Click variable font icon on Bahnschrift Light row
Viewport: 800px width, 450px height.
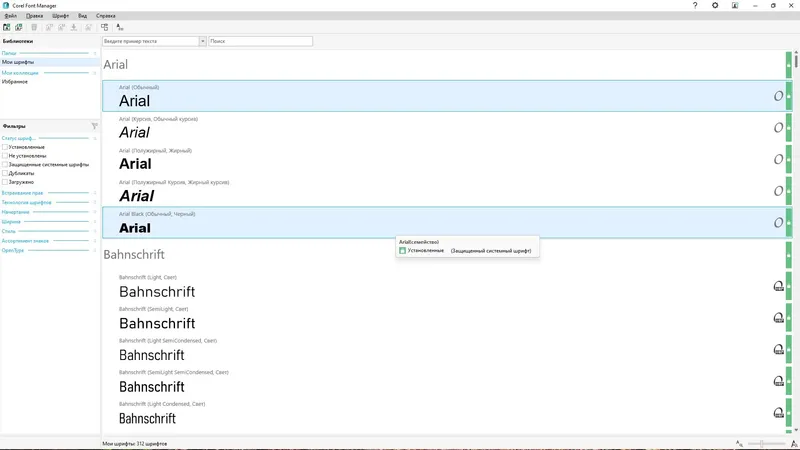coord(779,286)
